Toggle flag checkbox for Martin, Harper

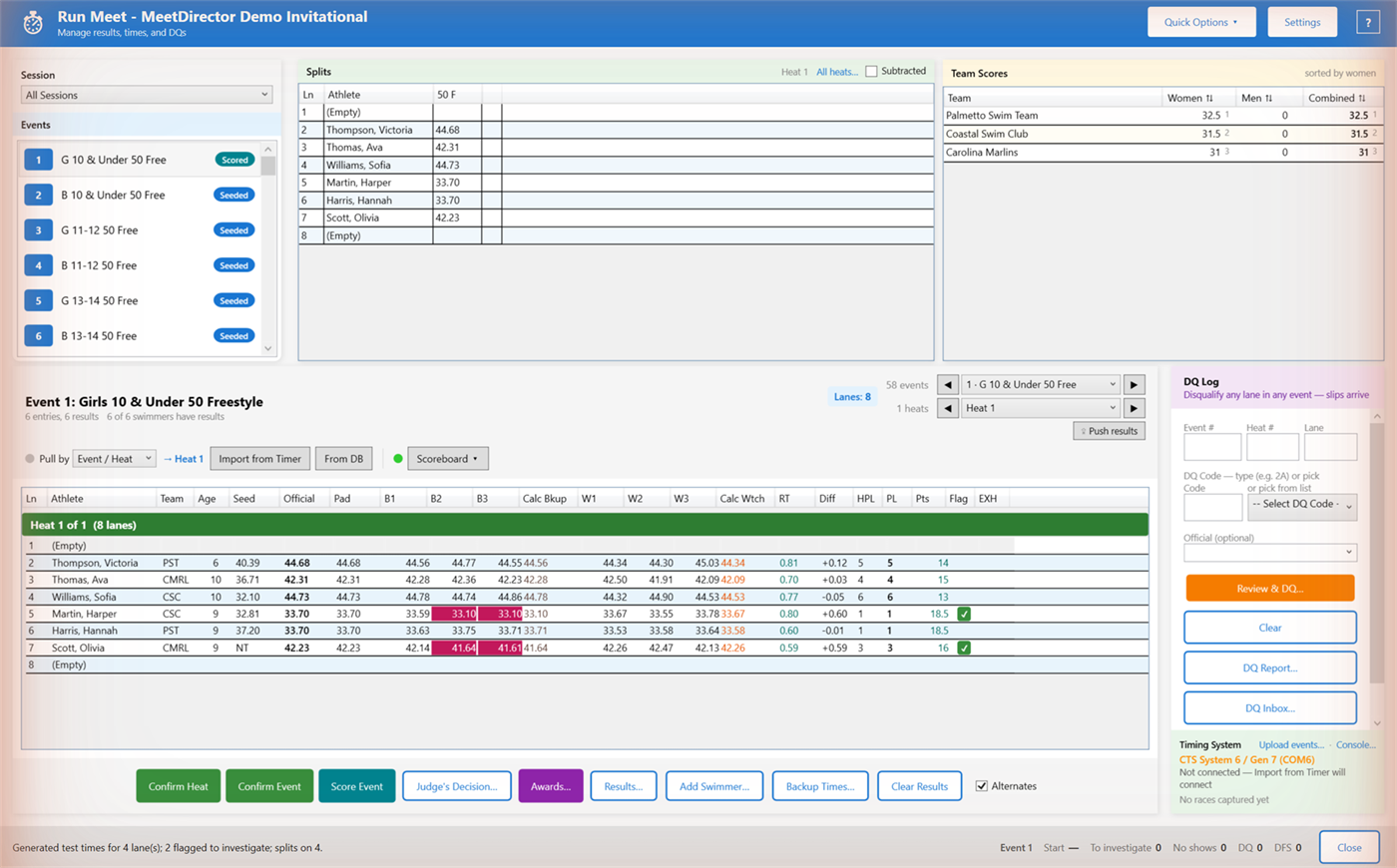[x=964, y=614]
